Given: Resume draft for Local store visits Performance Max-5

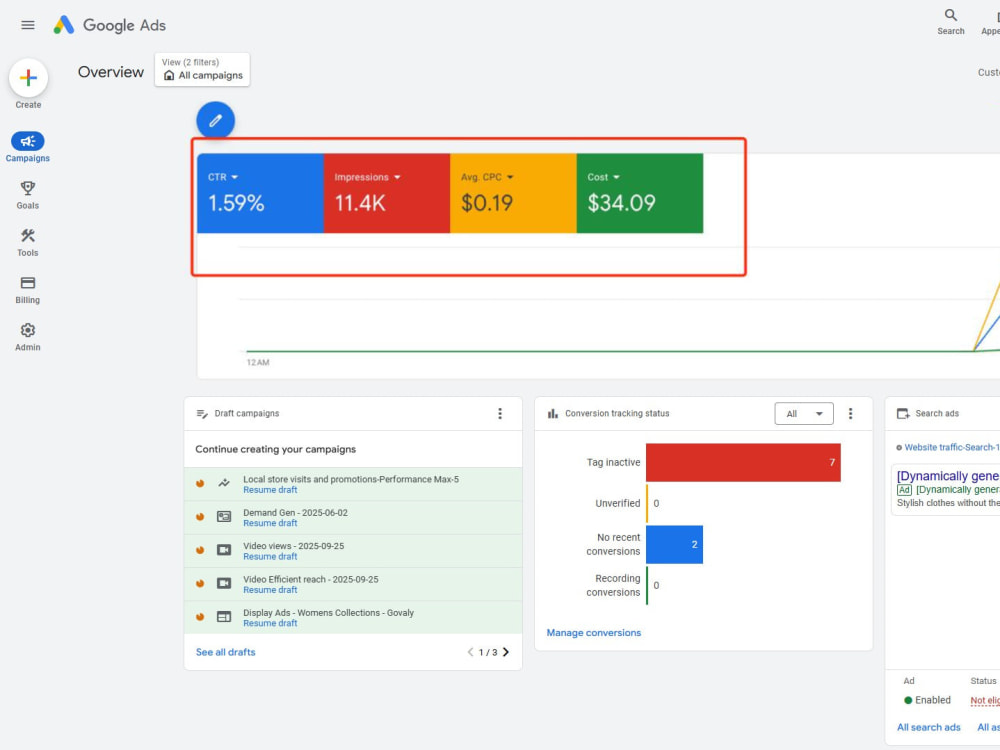Looking at the screenshot, I should pyautogui.click(x=270, y=490).
